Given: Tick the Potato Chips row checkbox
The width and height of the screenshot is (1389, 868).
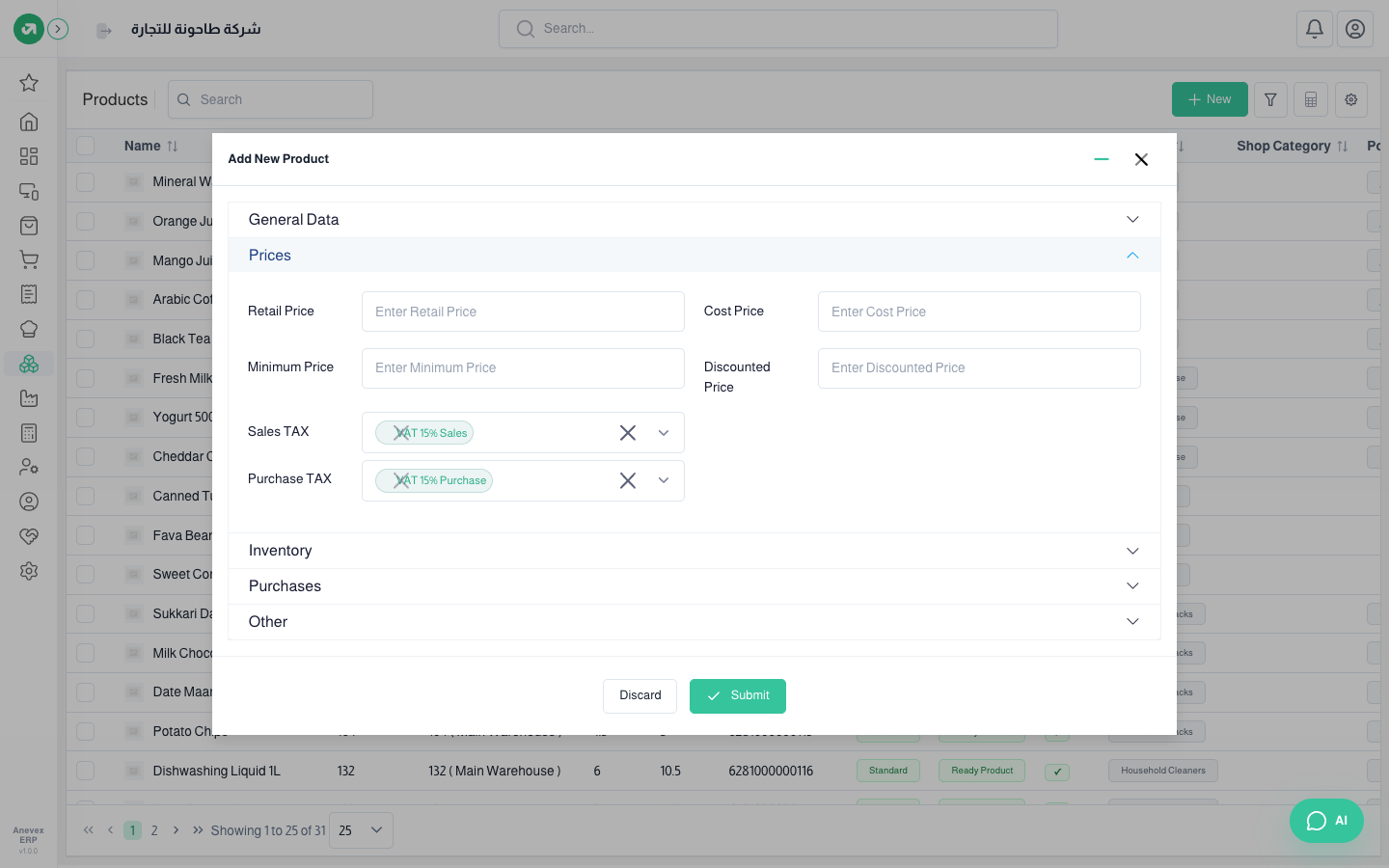Looking at the screenshot, I should pyautogui.click(x=86, y=731).
